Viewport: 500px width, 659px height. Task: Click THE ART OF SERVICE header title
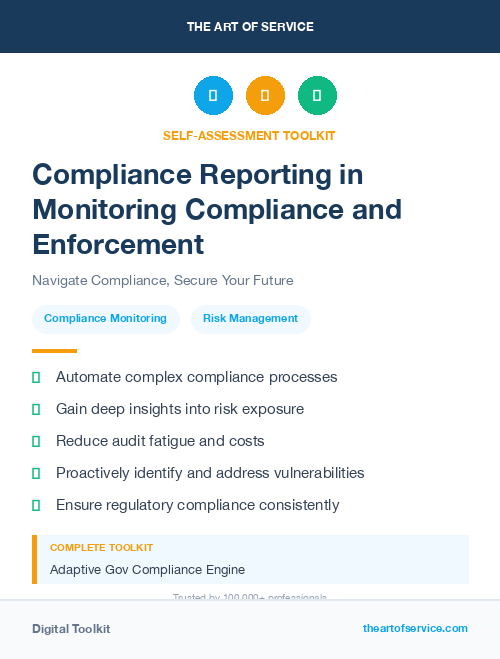coord(250,27)
